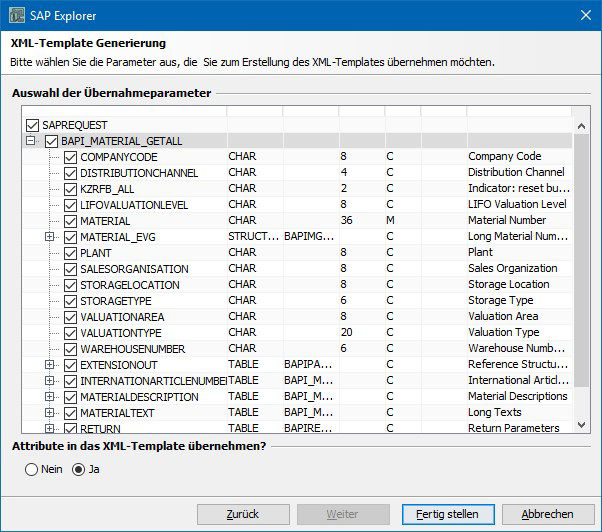
Task: Uncheck the MATERIAL checkbox
Action: pyautogui.click(x=70, y=221)
